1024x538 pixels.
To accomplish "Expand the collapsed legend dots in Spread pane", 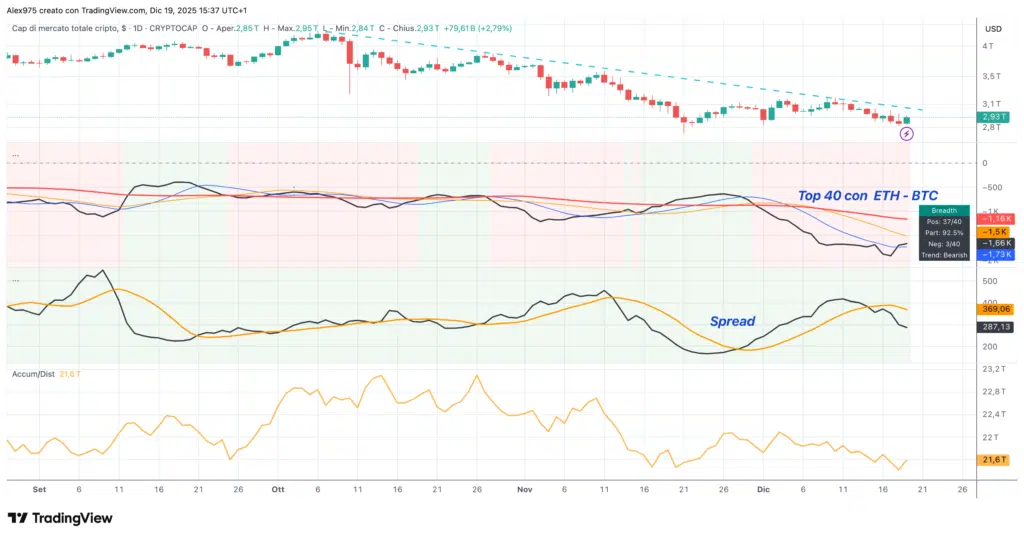I will pos(15,280).
